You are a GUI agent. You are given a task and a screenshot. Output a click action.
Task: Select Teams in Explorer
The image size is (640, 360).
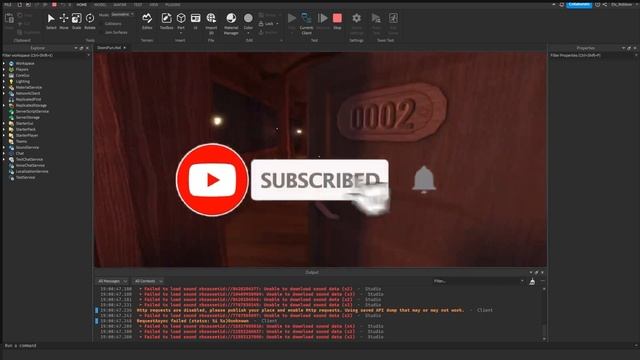[x=21, y=141]
